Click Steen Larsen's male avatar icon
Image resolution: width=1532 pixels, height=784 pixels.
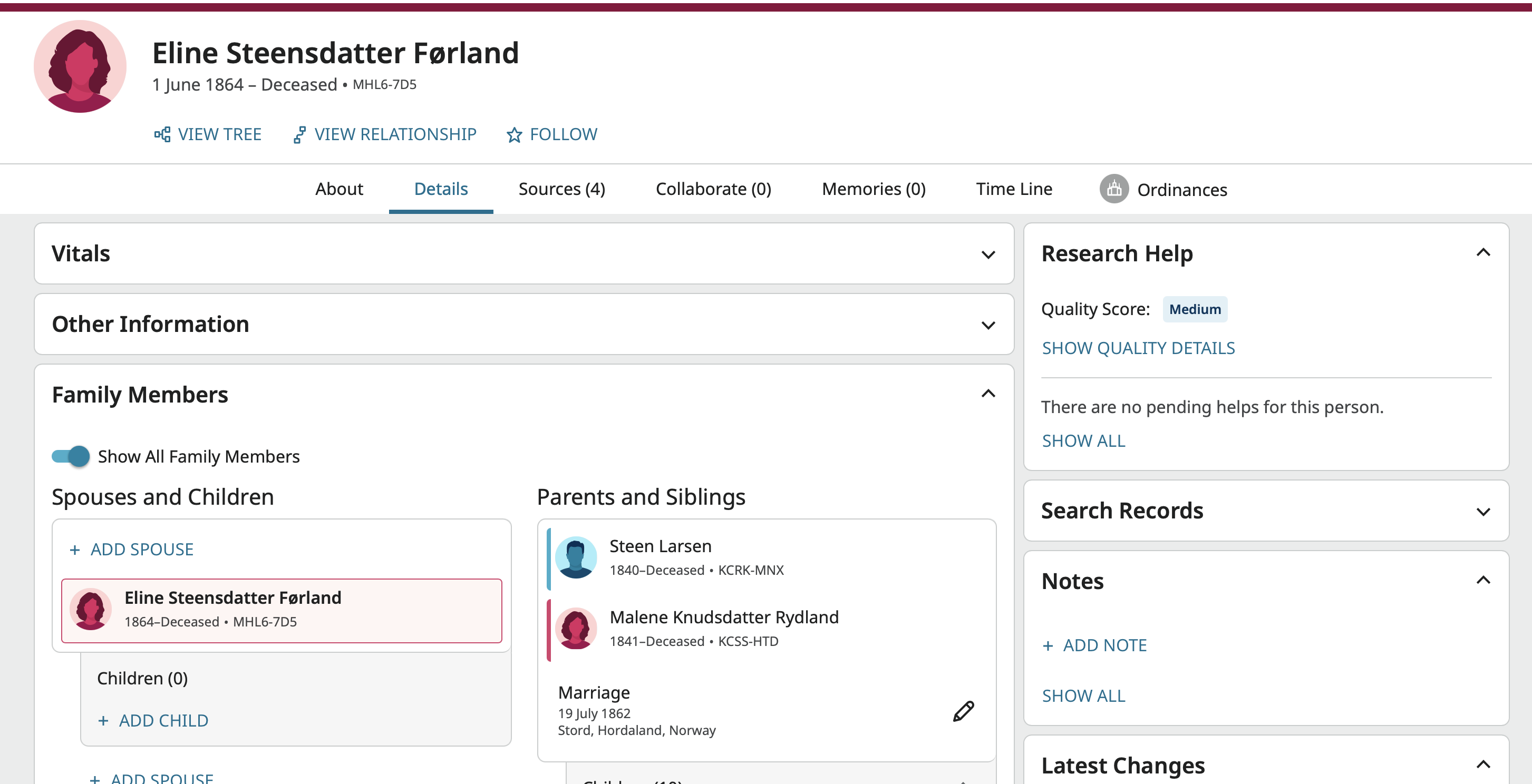click(576, 557)
